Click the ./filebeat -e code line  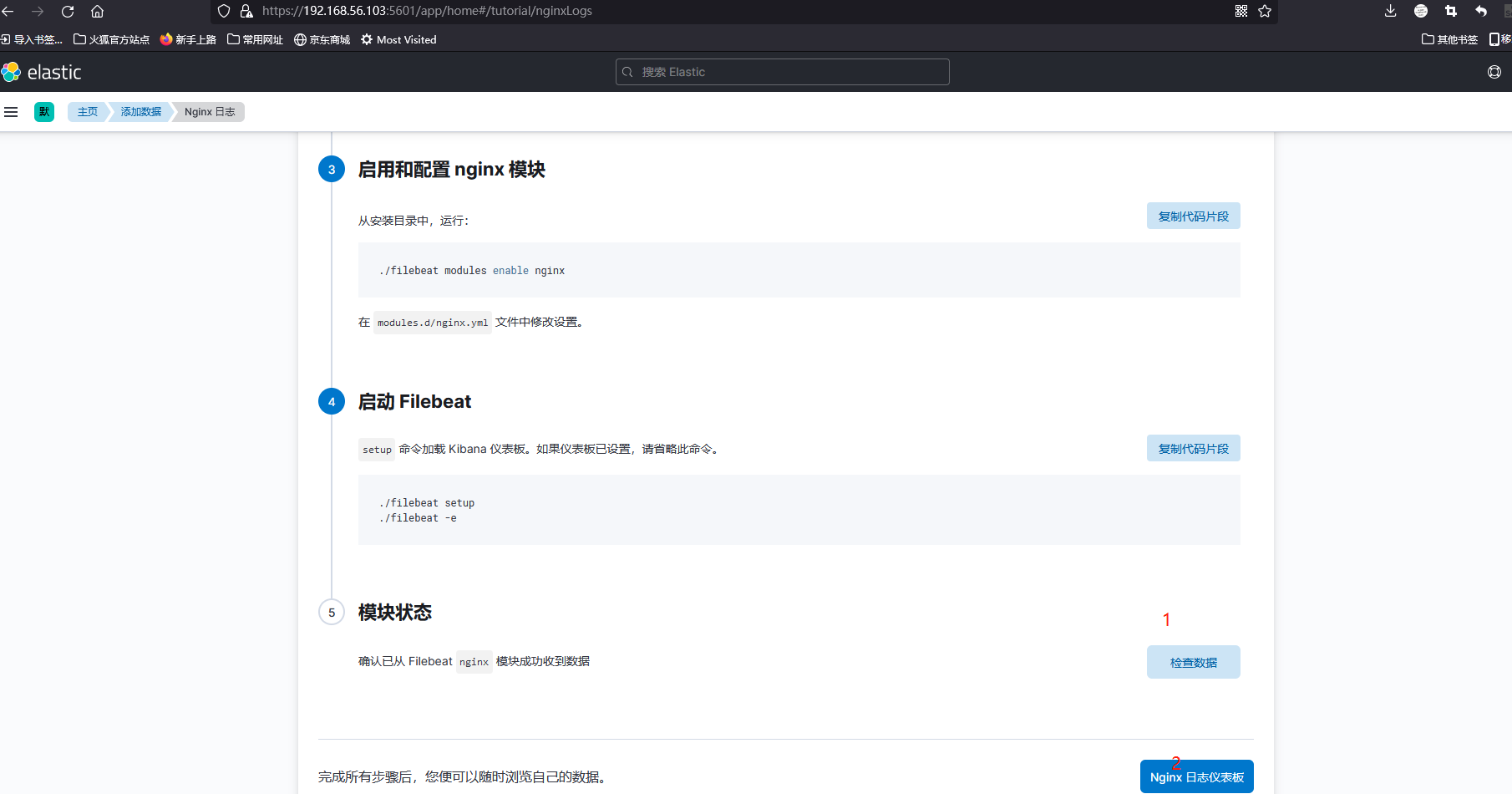point(418,517)
